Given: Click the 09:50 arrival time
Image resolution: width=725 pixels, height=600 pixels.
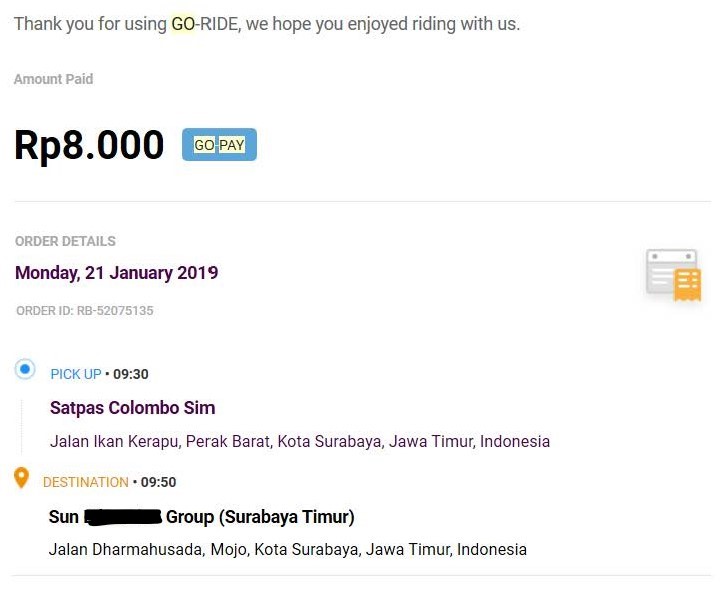Looking at the screenshot, I should (159, 482).
